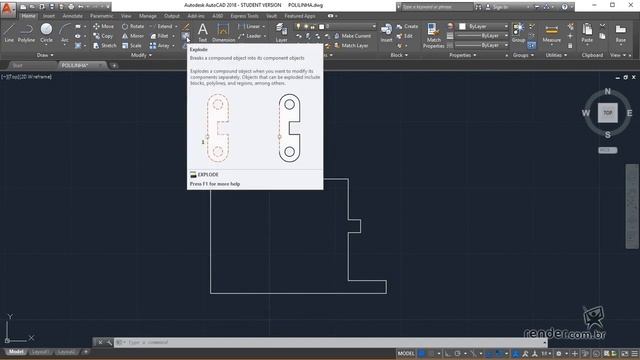Open the Linear dimension dropdown
Viewport: 640px width, 360px height.
[263, 26]
